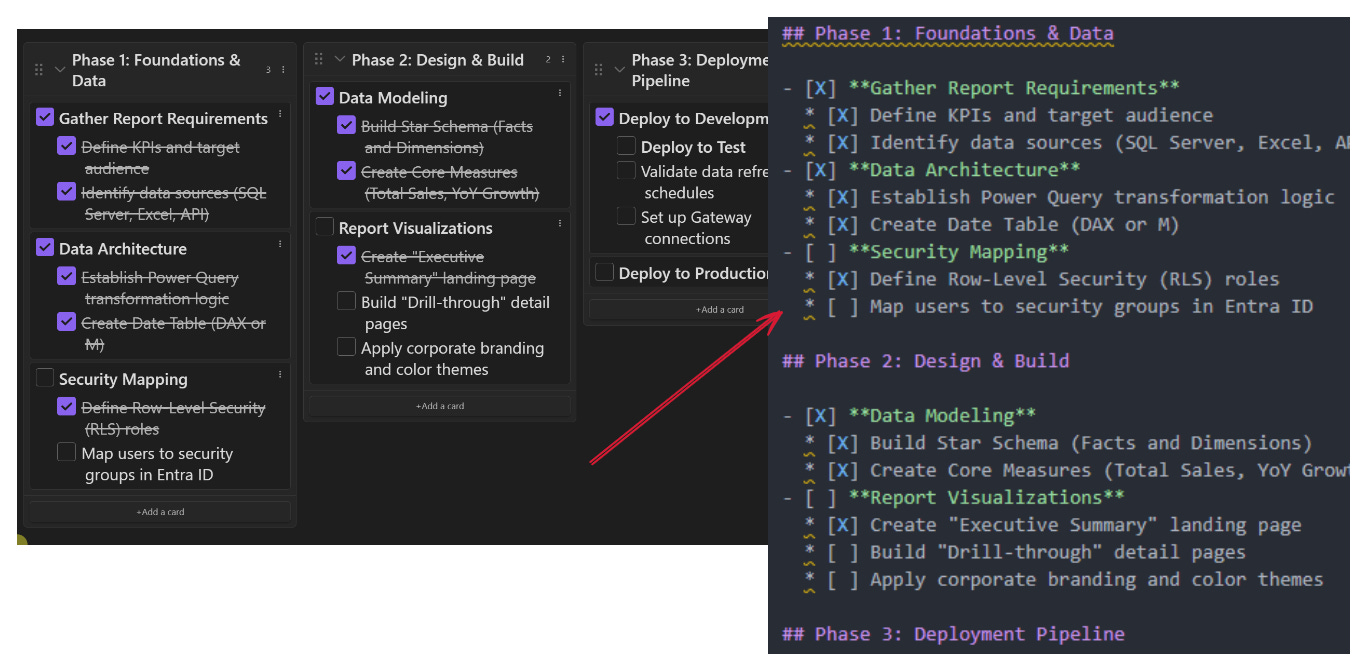Uncheck the Data Modeling card checkbox
The height and width of the screenshot is (658, 1353).
[325, 96]
